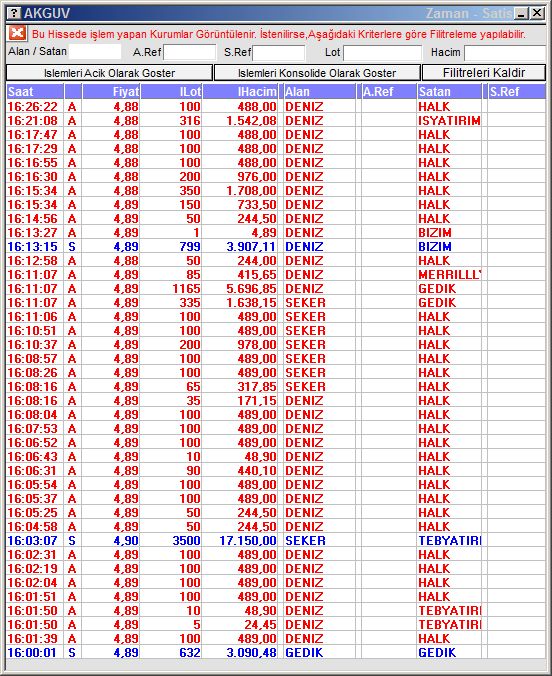Click time 16:06:52

click(x=32, y=443)
